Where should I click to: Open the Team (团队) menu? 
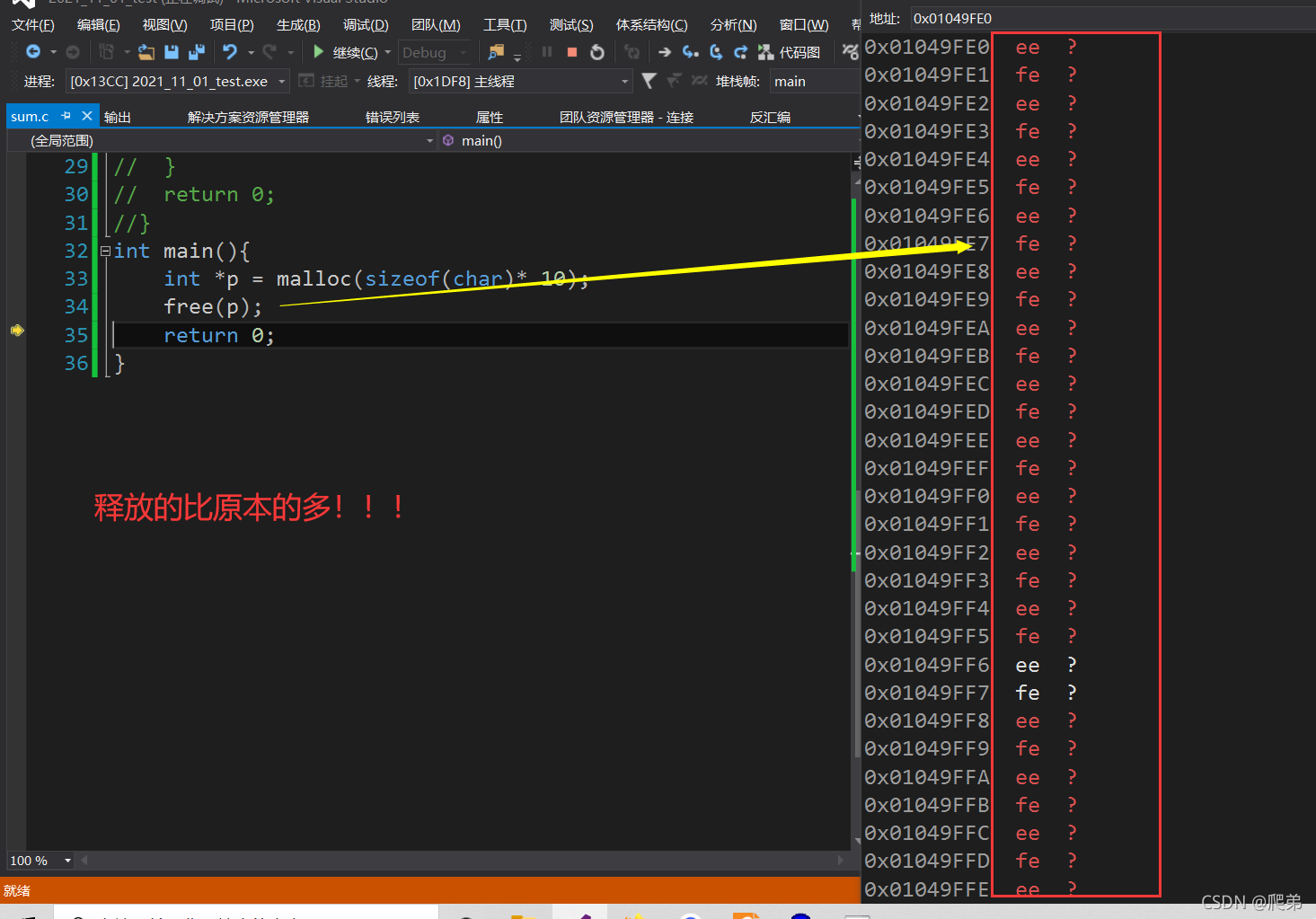[436, 24]
